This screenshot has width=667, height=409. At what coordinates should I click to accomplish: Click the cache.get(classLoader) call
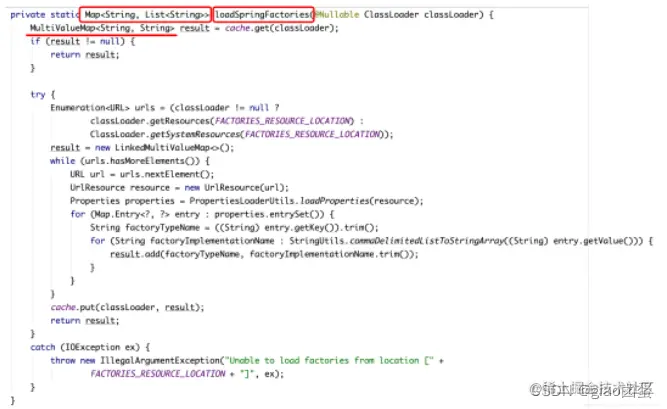click(x=281, y=28)
